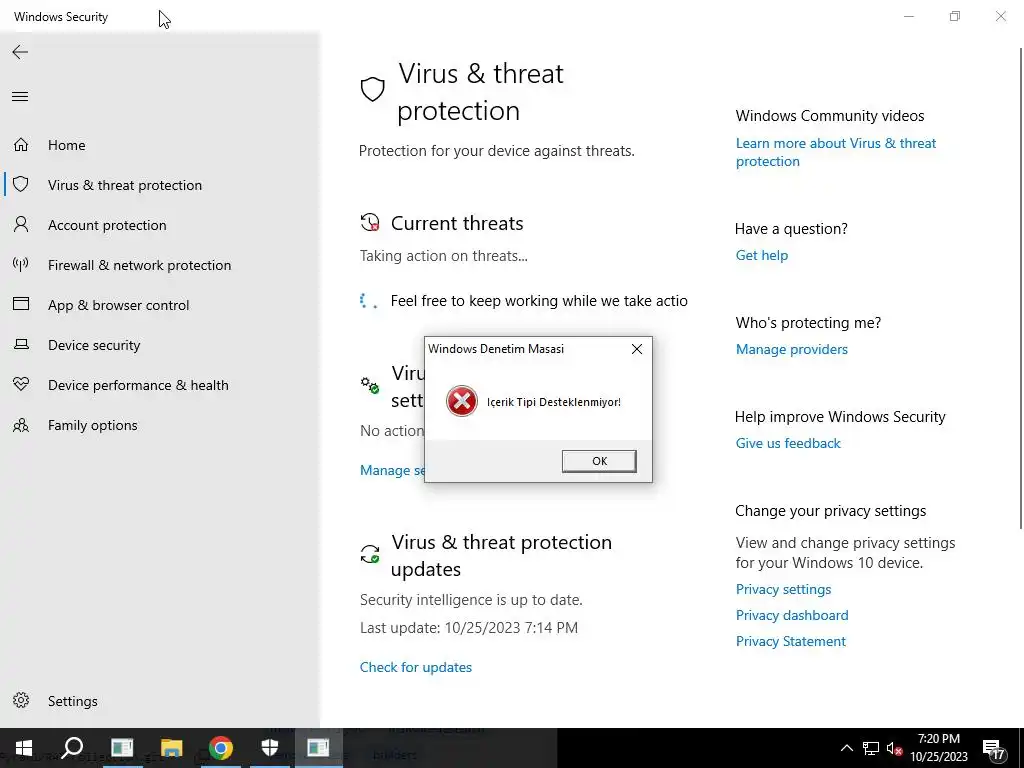Open the Windows Start menu
Viewport: 1024px width, 768px height.
24,748
